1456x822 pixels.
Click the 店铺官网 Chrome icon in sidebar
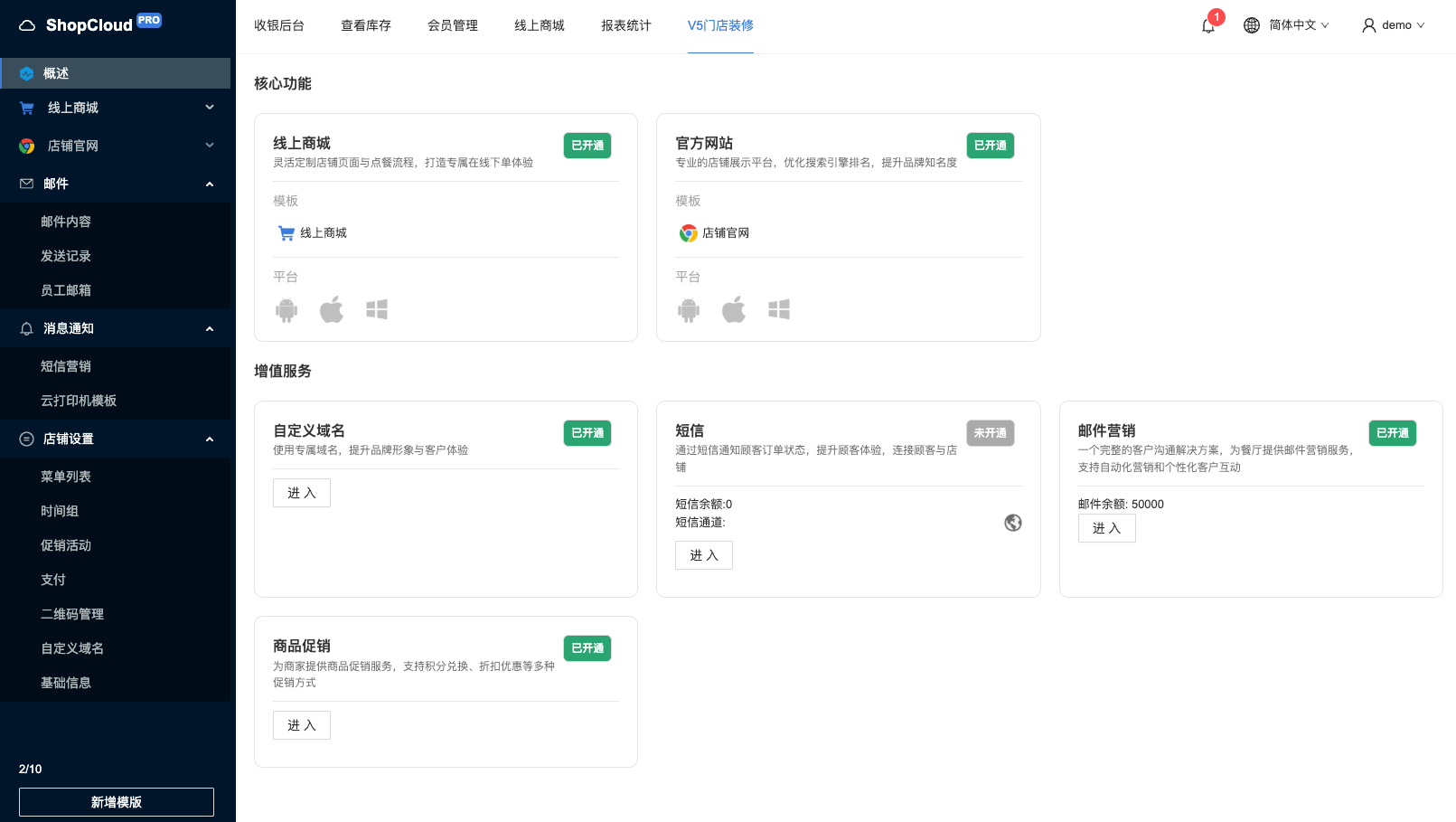[27, 146]
